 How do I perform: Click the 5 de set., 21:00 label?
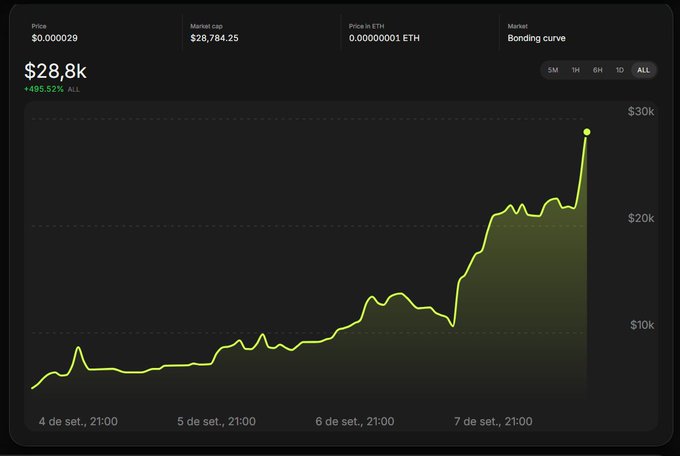pos(216,421)
